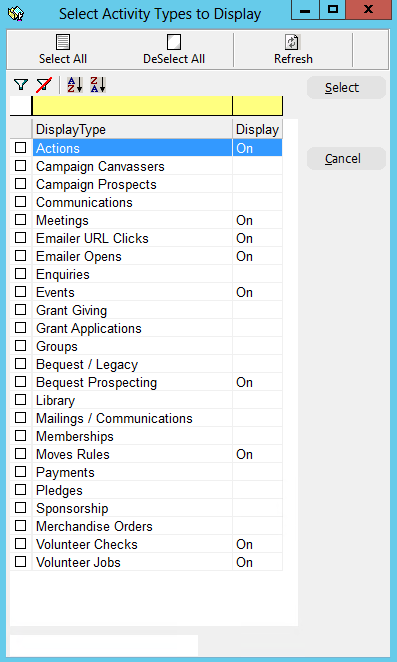Click the yellow DisplayType filter field

point(132,106)
